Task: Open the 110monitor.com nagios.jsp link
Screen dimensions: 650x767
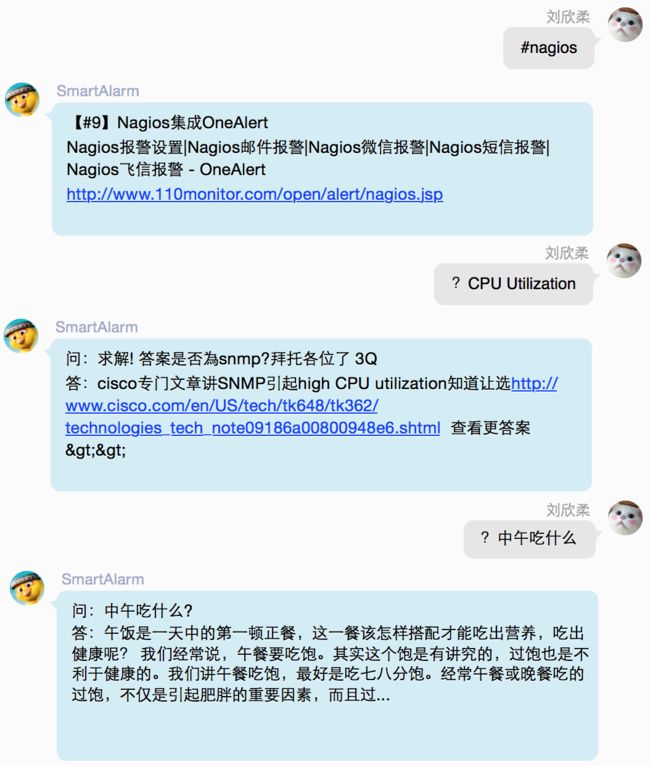Action: click(x=255, y=194)
